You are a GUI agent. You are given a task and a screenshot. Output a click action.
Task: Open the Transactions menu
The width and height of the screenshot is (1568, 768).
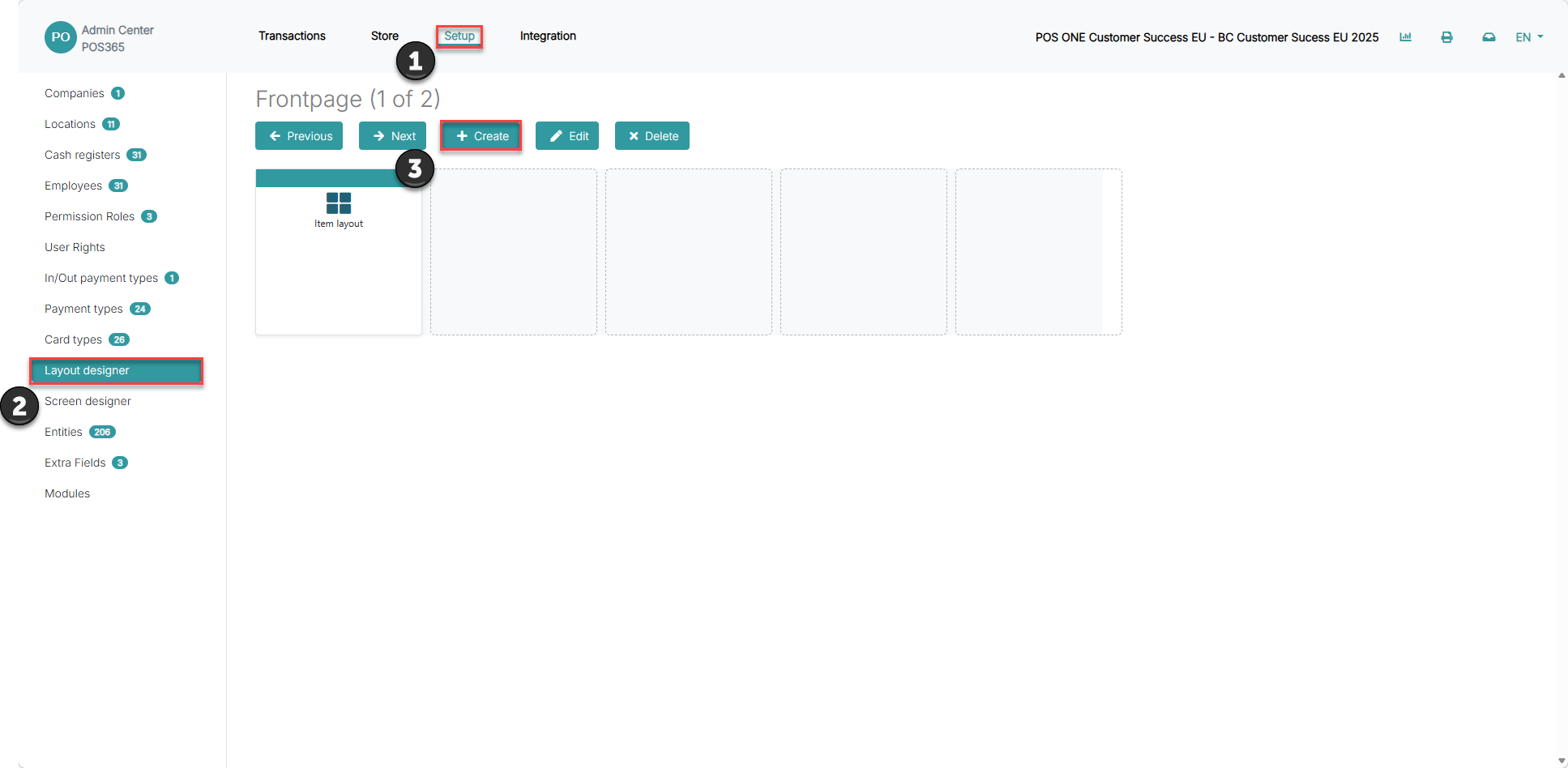point(292,36)
